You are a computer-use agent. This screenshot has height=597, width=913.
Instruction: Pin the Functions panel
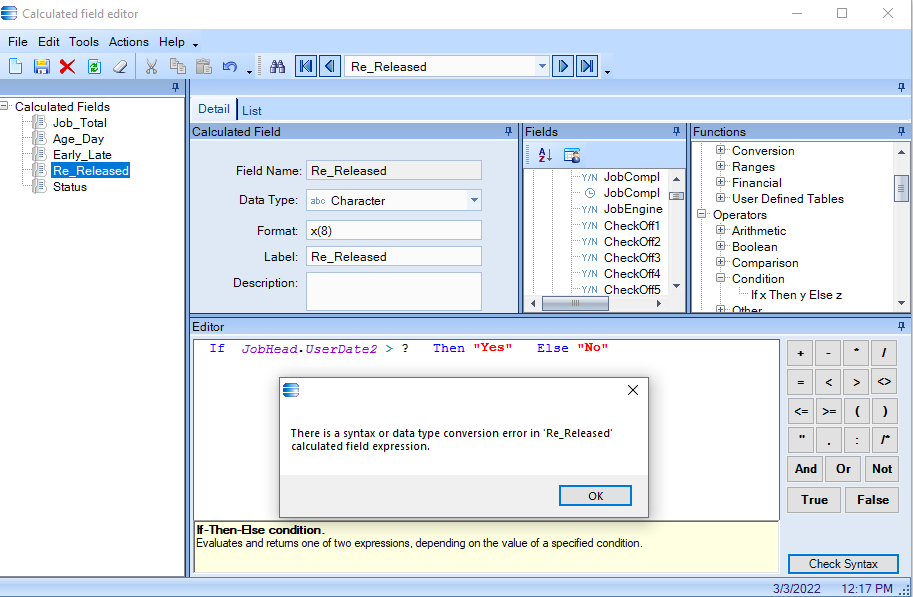901,132
